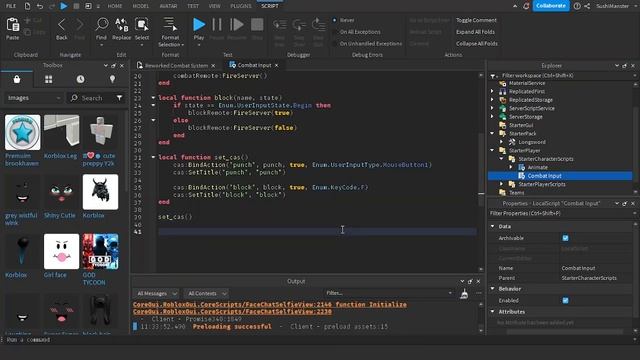Screen dimensions: 640x360
Task: Click Collapse All Folds
Action: 477,44
